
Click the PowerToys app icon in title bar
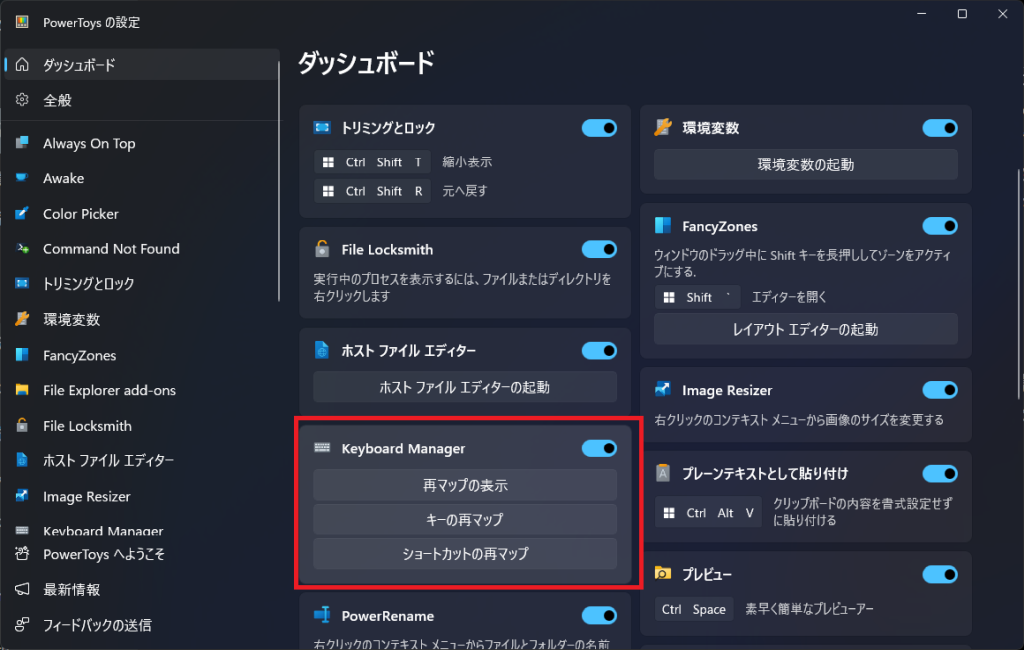tap(22, 22)
